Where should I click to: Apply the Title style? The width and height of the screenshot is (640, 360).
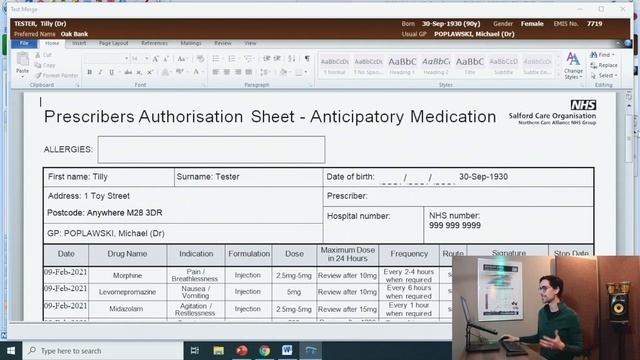pyautogui.click(x=470, y=66)
